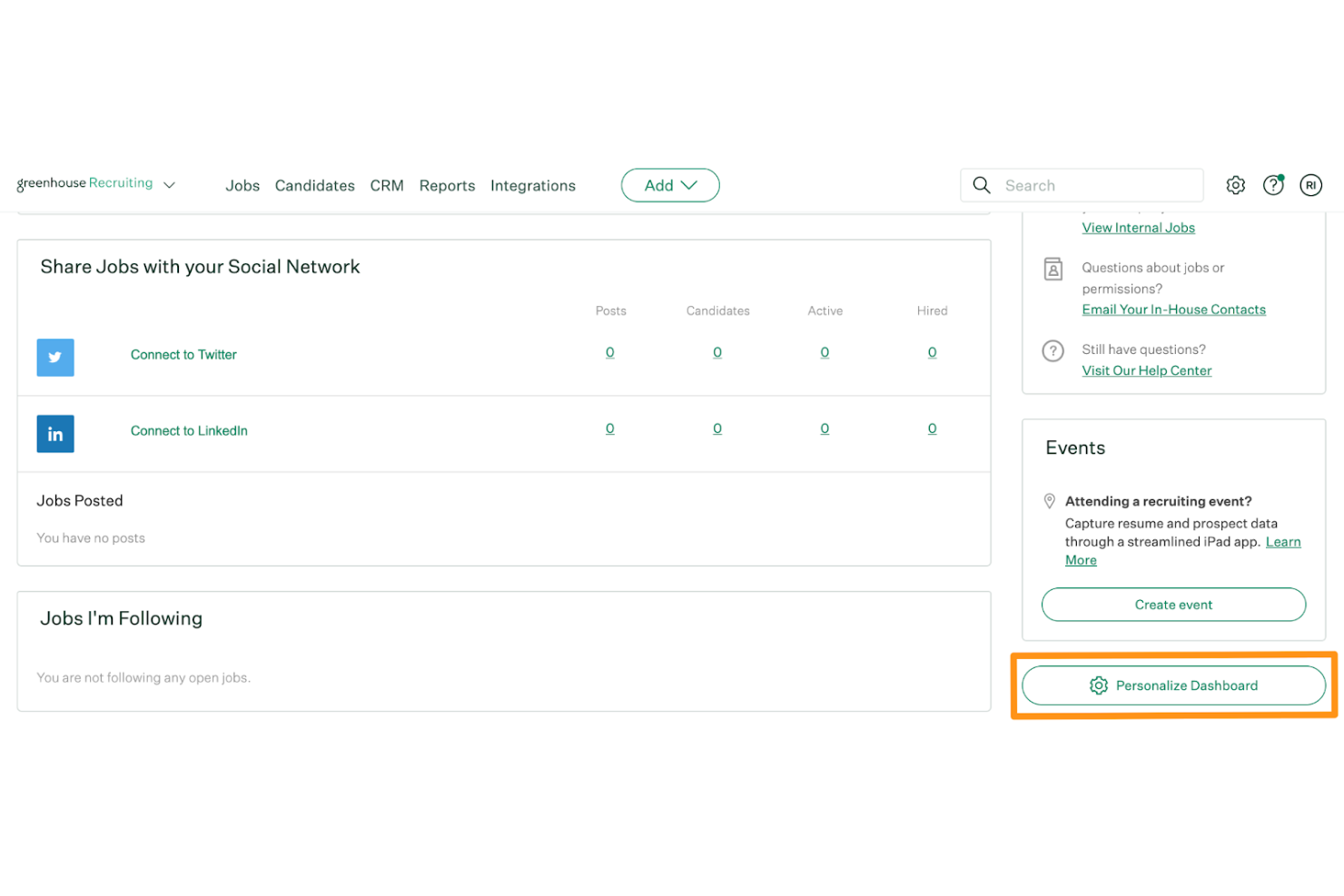Click 'You are not following any open jobs.' text
Image resolution: width=1344 pixels, height=896 pixels.
tap(143, 677)
